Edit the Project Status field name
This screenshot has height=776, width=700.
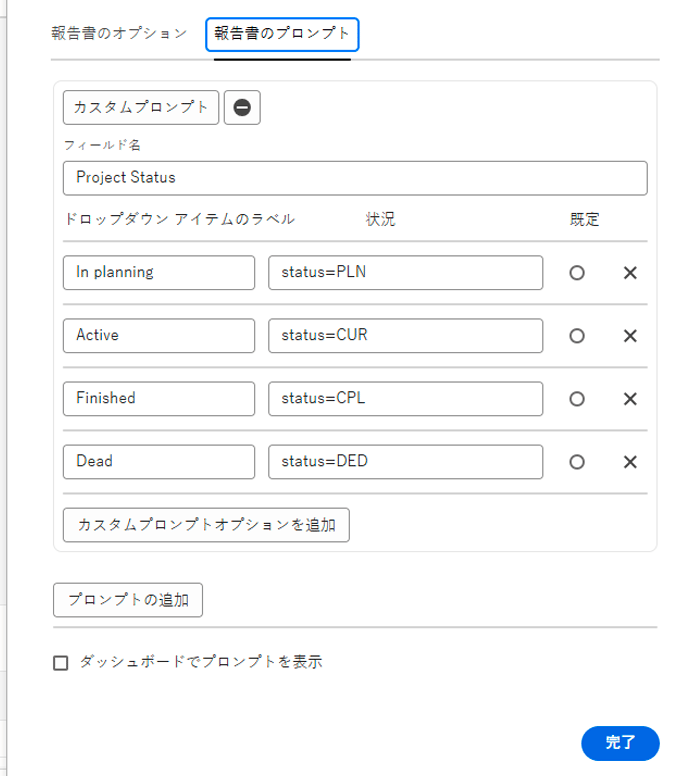[354, 178]
